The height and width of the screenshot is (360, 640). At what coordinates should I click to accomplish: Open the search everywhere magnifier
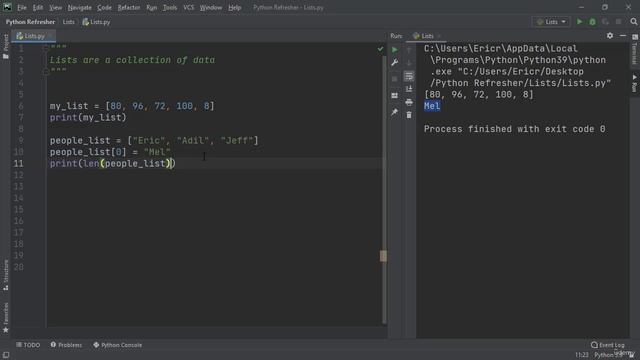[x=633, y=22]
